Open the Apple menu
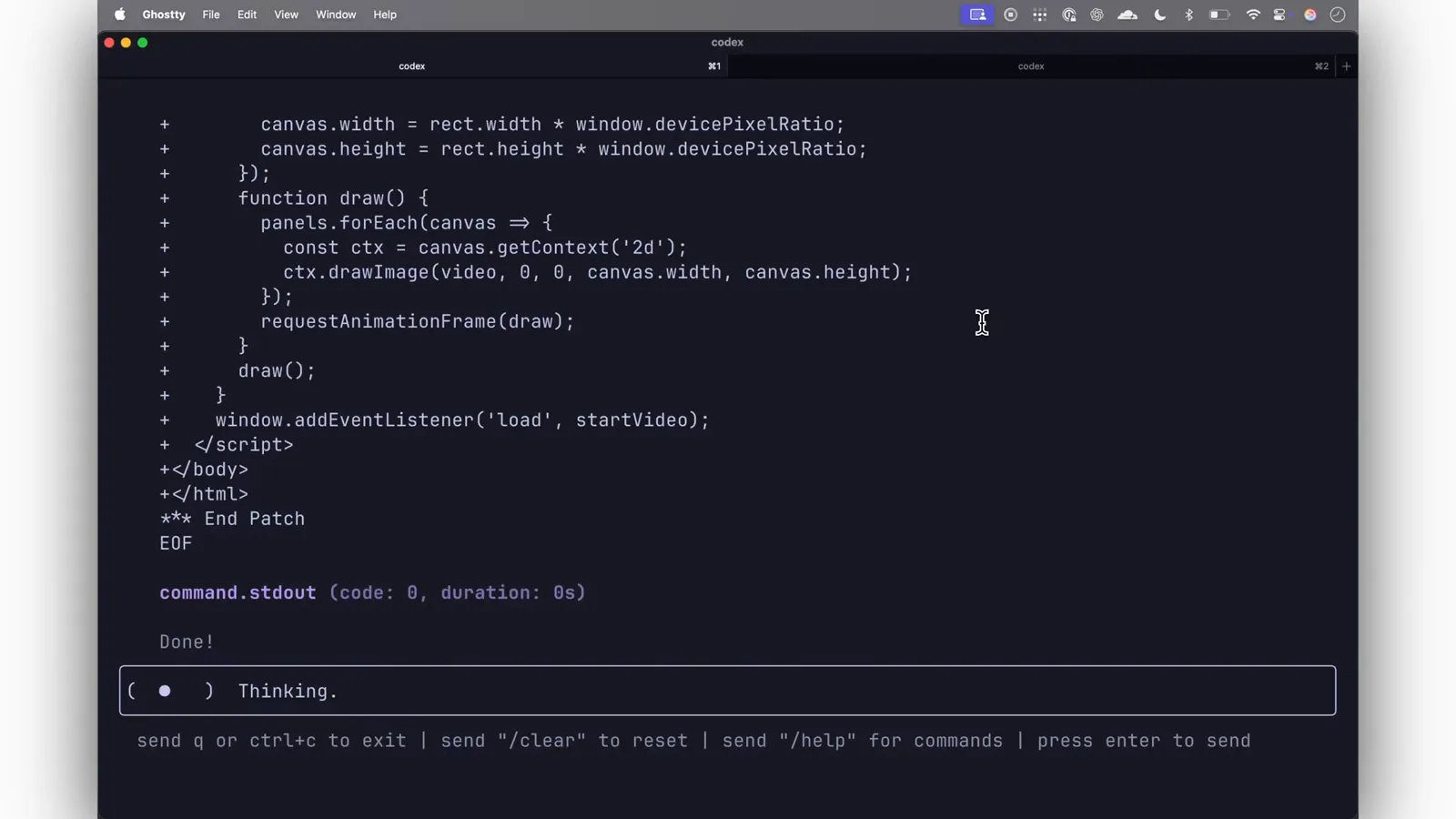 pos(119,15)
